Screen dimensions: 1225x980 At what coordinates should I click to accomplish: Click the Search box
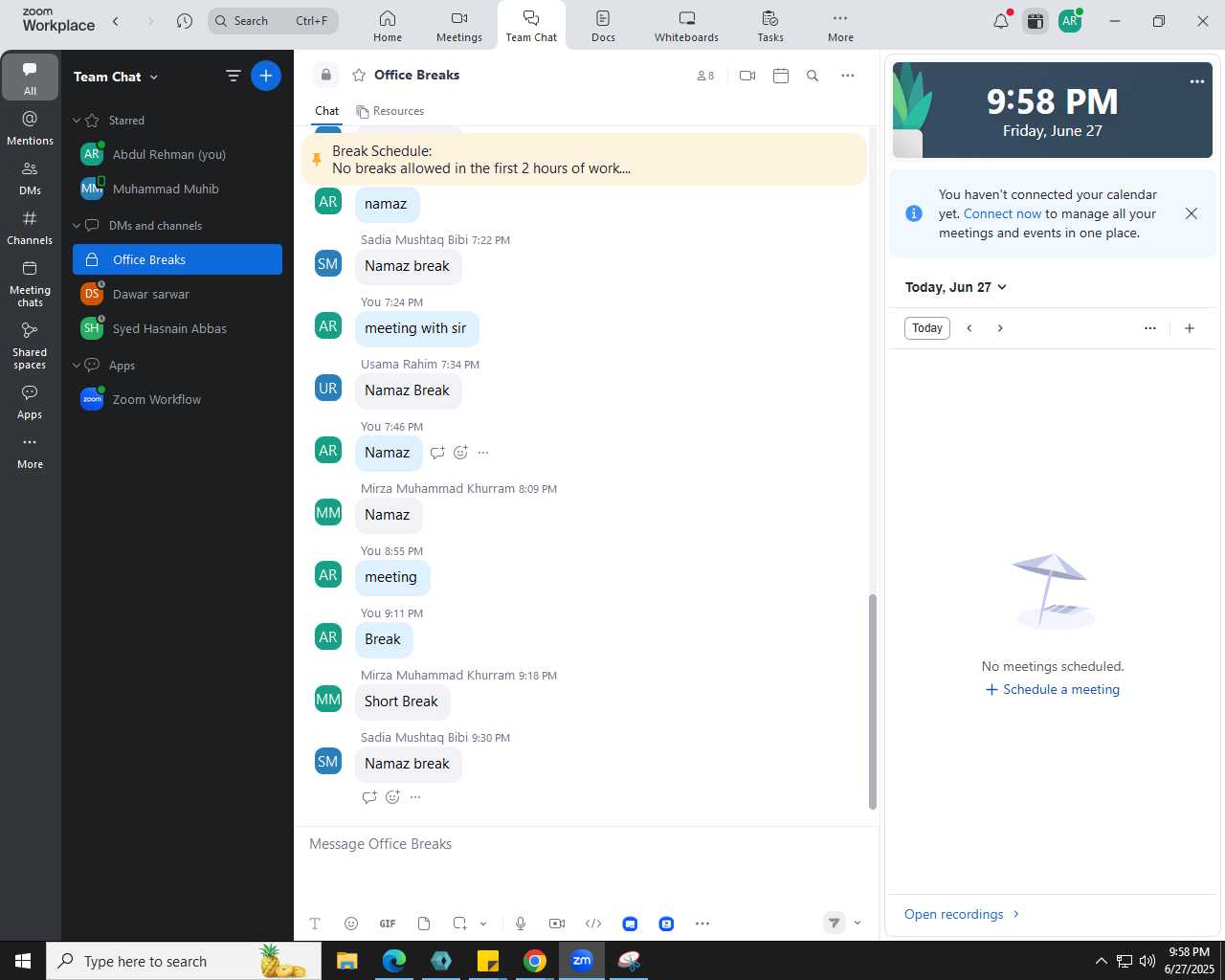(273, 21)
